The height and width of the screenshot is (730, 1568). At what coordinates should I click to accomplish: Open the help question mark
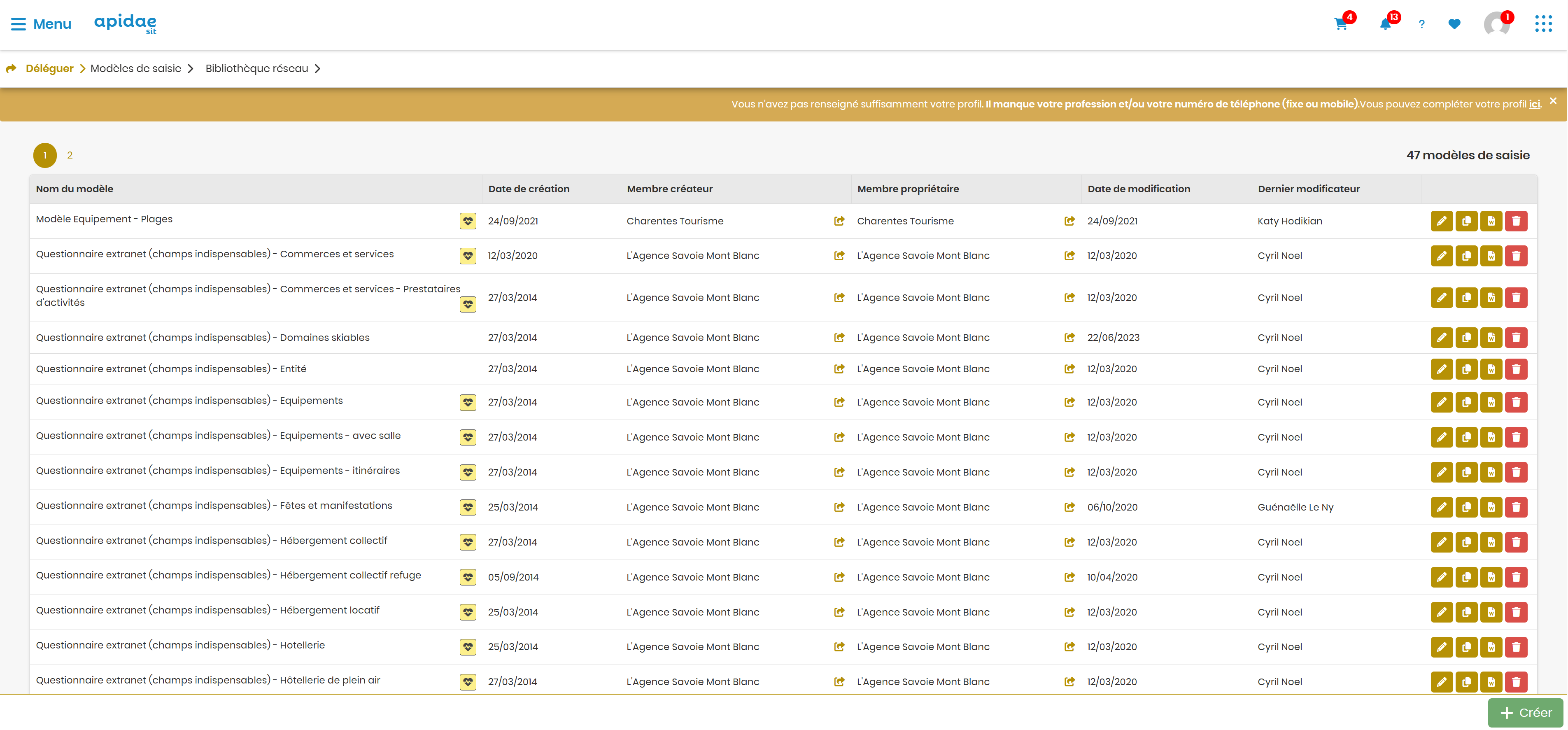[x=1421, y=24]
